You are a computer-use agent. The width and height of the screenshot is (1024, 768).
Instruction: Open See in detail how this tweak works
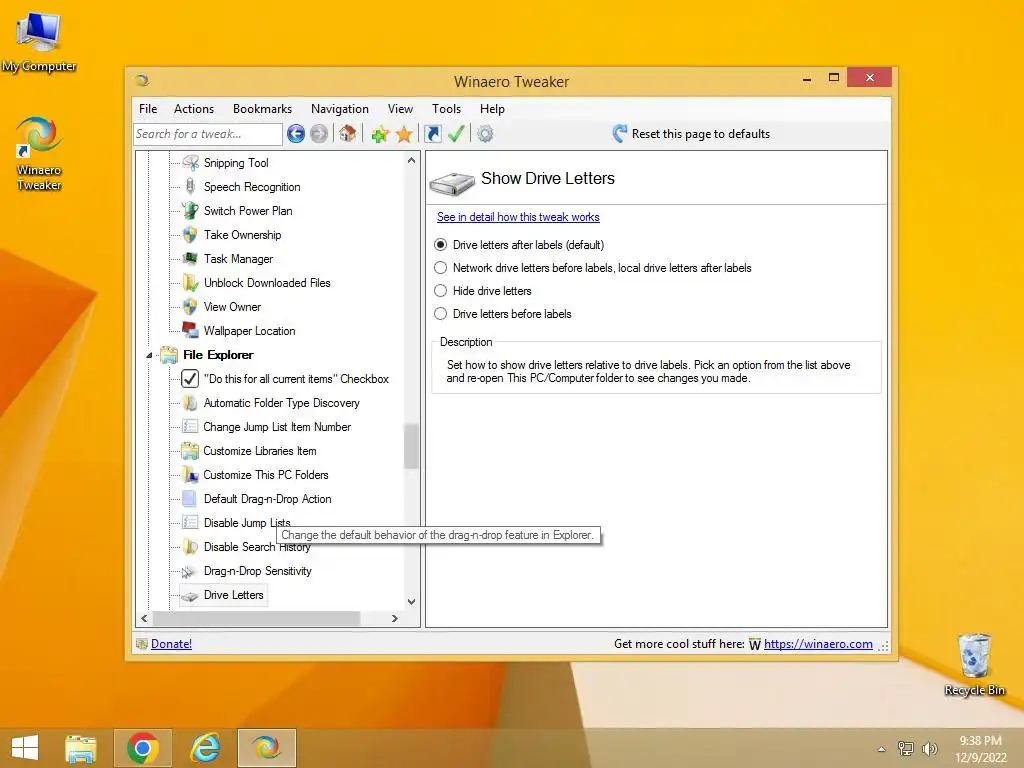519,217
